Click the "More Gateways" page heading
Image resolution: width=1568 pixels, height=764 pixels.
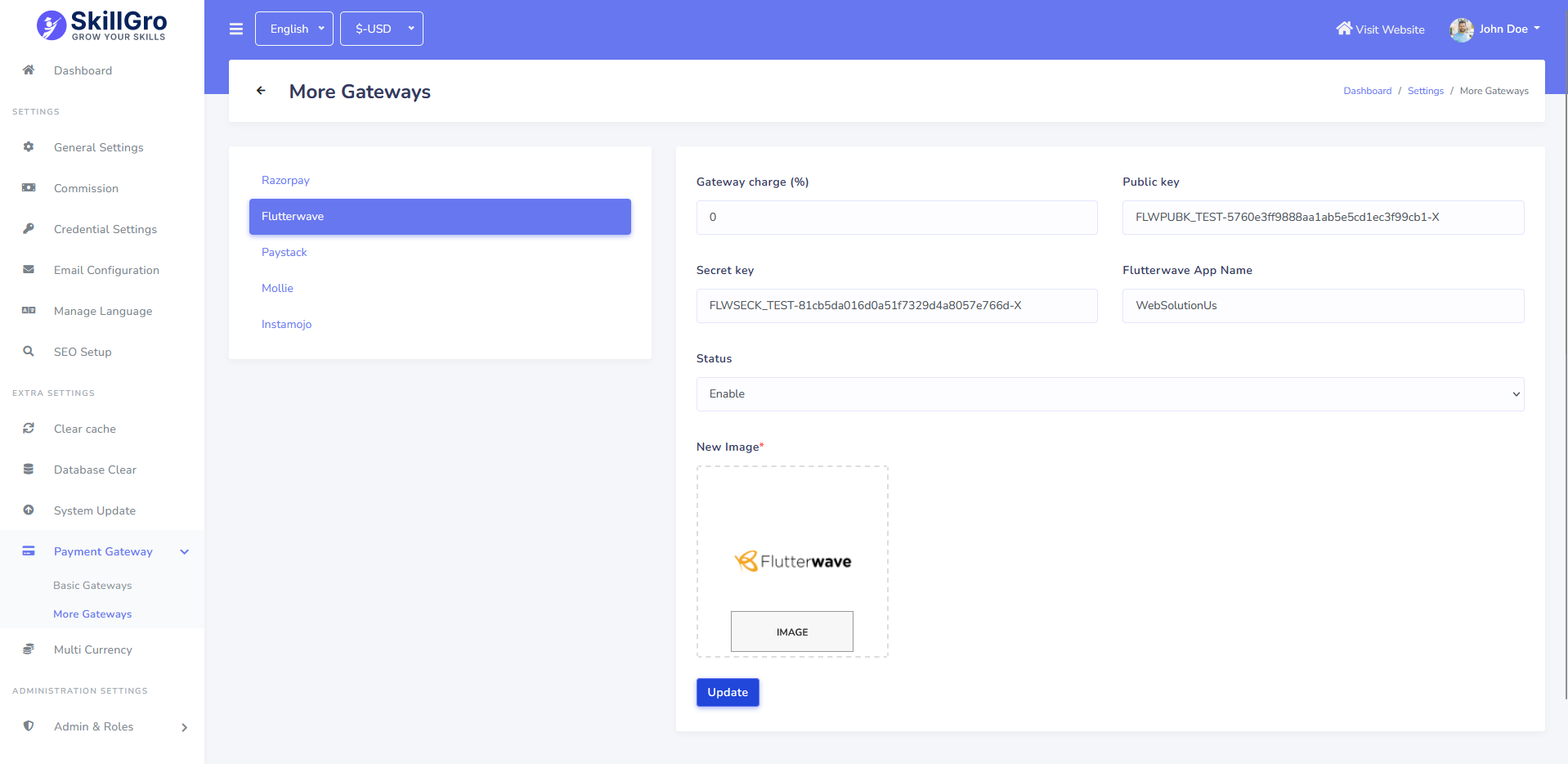pos(360,92)
